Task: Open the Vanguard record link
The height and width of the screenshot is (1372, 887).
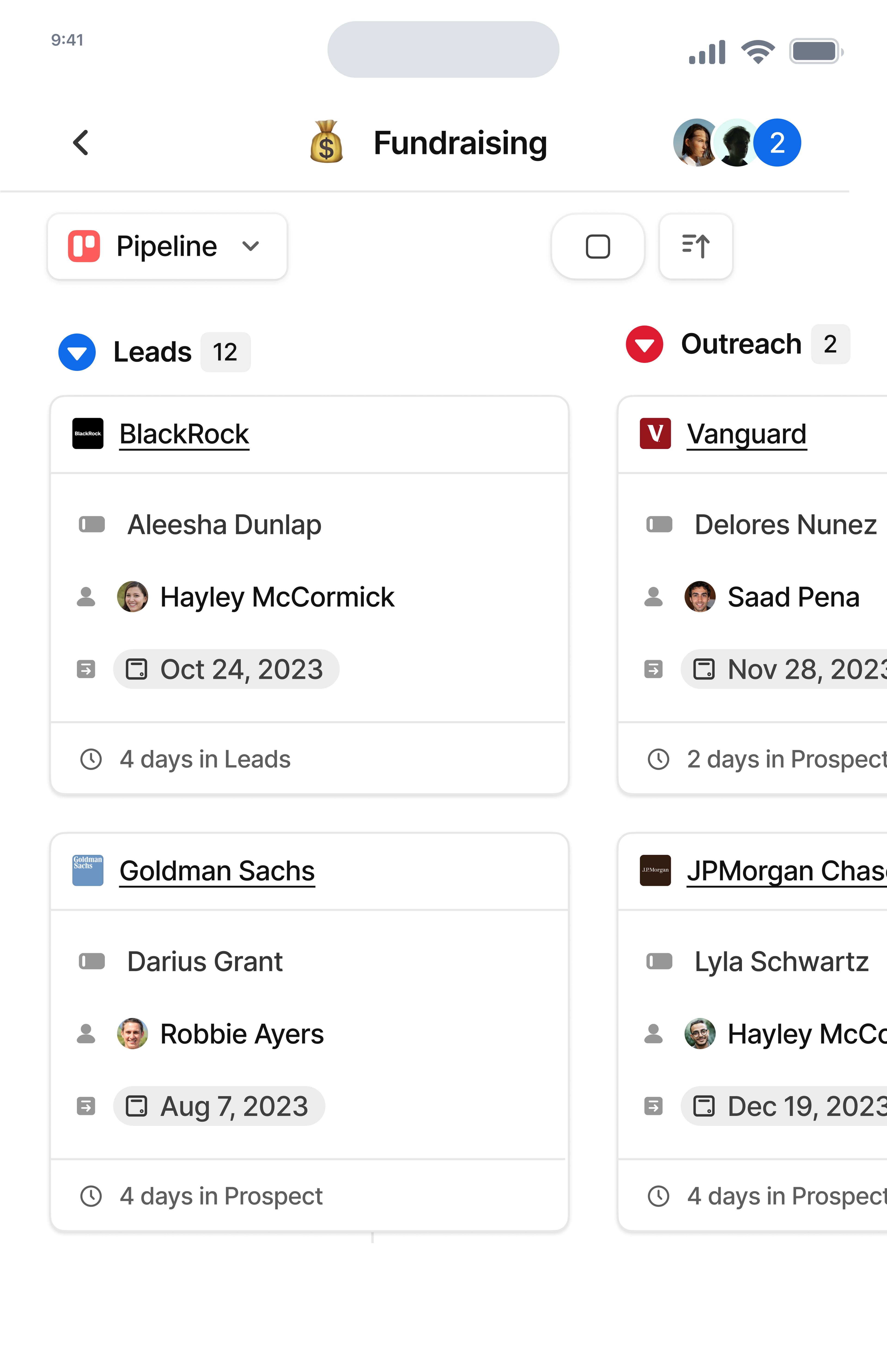Action: click(x=747, y=434)
